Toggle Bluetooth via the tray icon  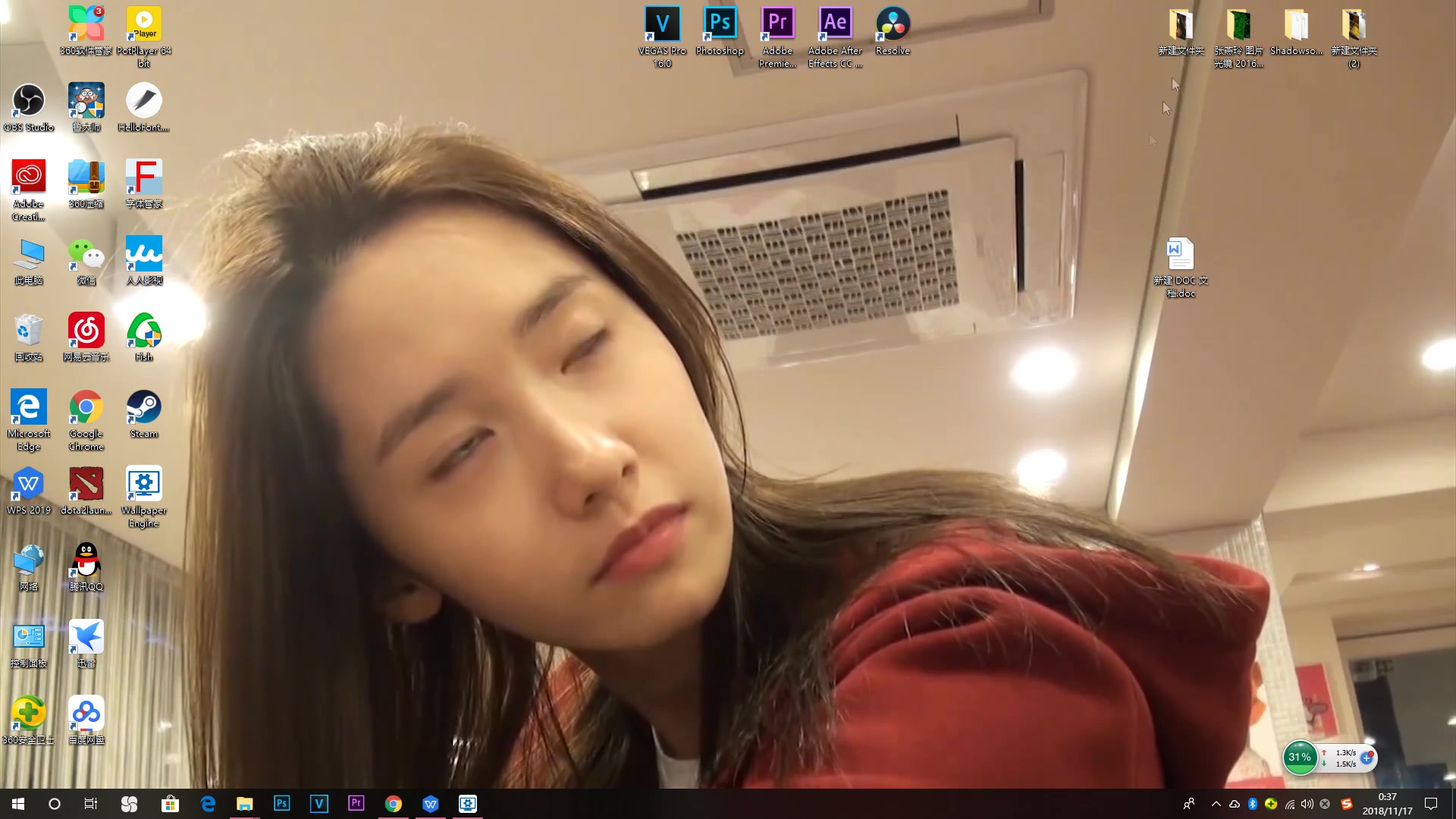coord(1253,803)
